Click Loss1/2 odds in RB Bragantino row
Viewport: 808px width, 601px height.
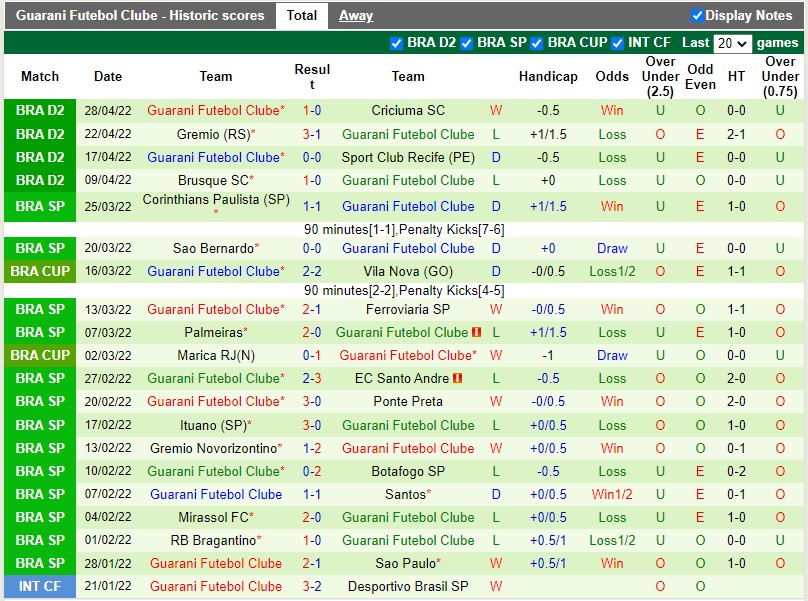[612, 540]
